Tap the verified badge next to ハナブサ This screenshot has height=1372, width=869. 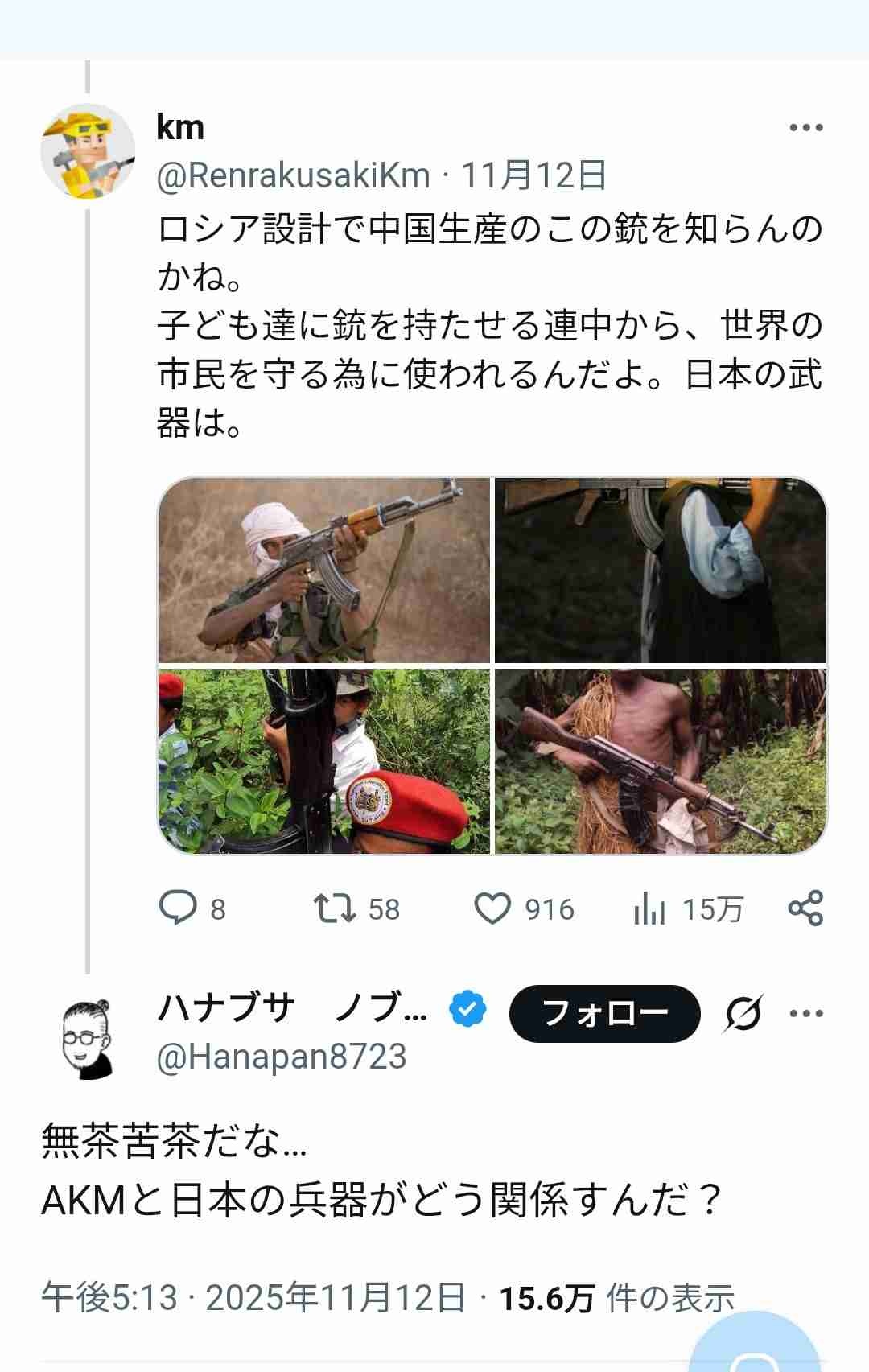(x=467, y=1009)
